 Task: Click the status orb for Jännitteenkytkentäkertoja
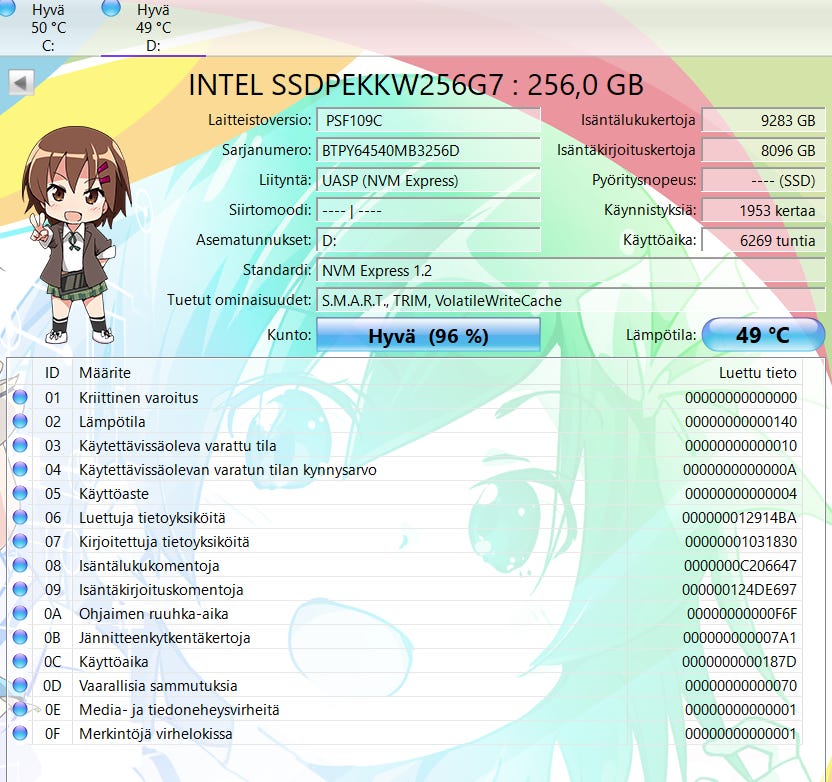[20, 637]
